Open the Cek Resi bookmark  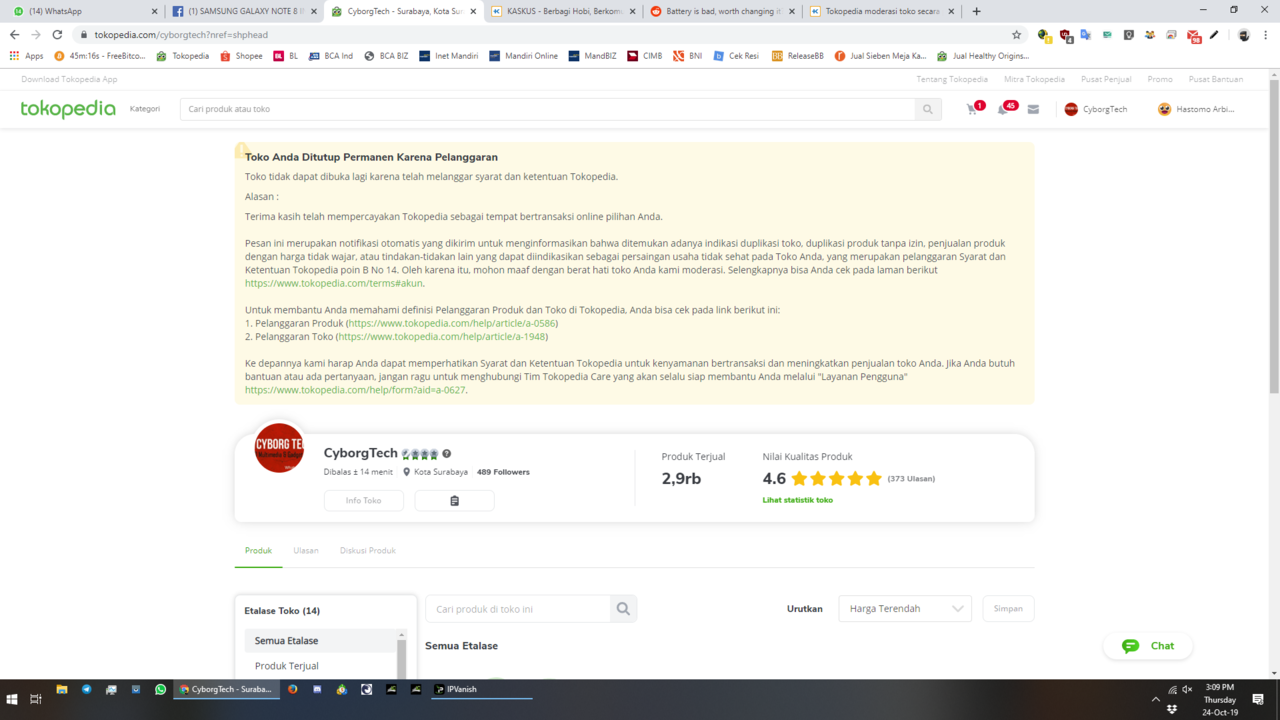735,56
